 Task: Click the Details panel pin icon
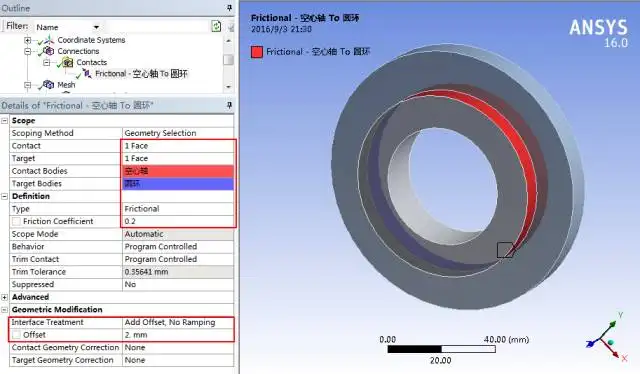point(229,105)
